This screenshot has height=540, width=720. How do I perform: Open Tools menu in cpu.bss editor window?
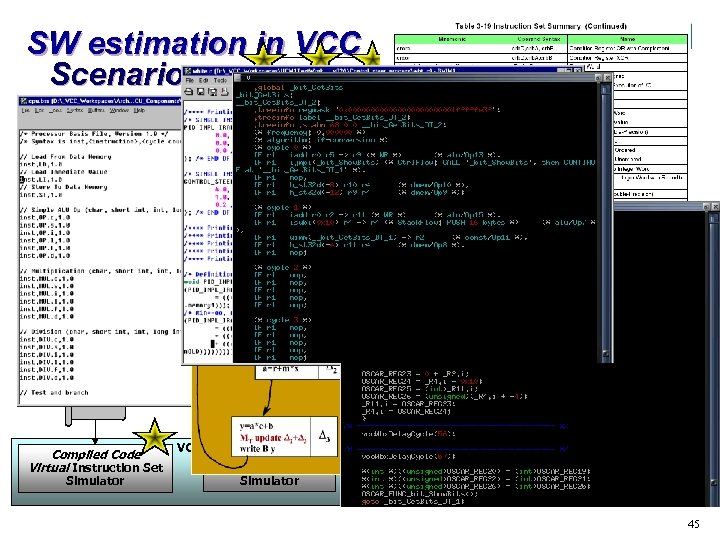pos(56,110)
